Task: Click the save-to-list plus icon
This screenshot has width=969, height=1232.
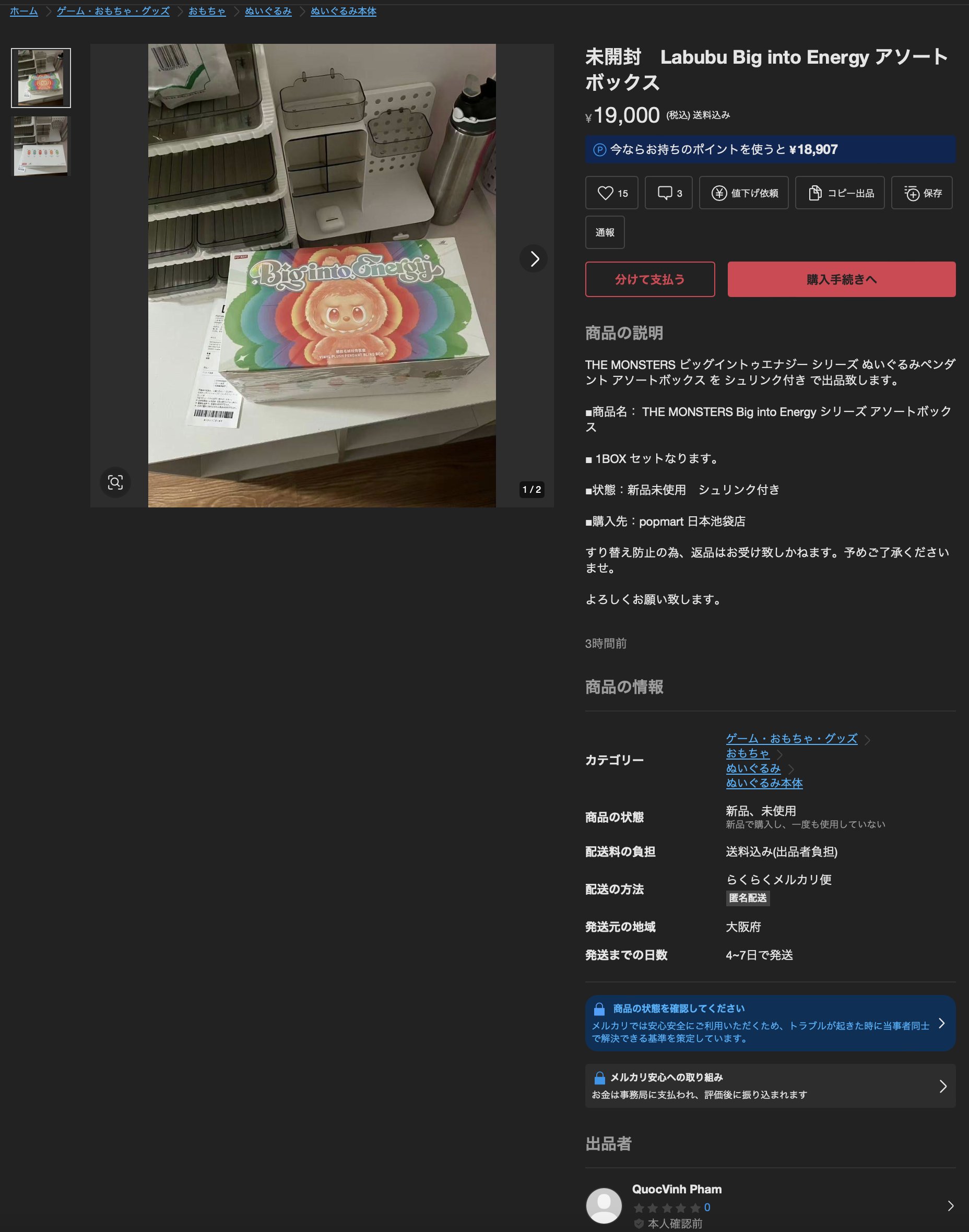Action: [911, 194]
